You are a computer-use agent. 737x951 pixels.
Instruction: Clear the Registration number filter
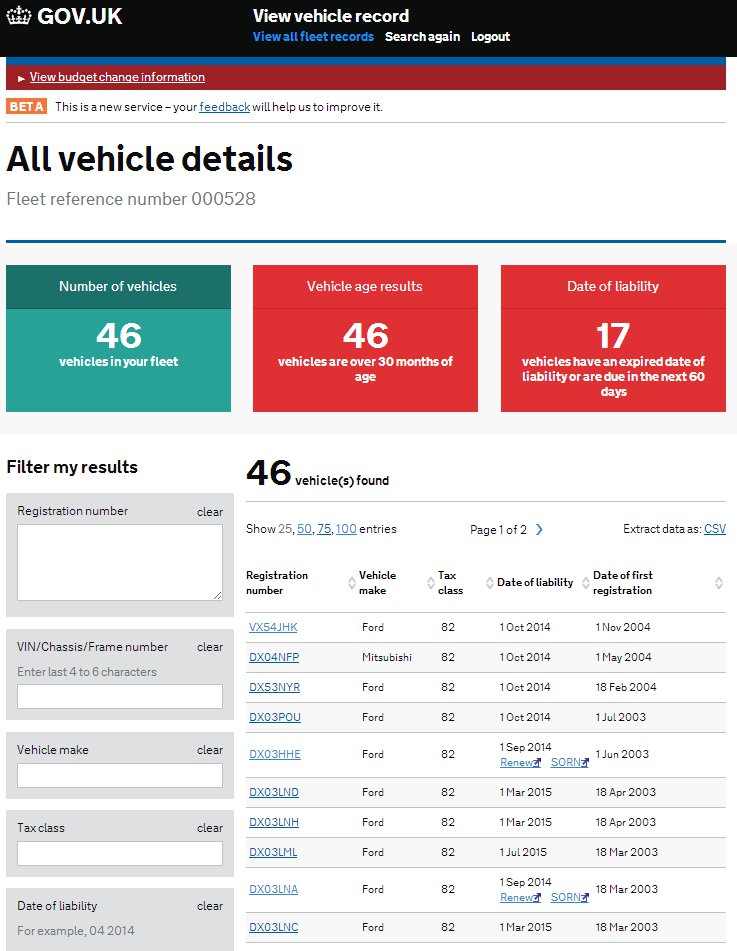point(210,512)
